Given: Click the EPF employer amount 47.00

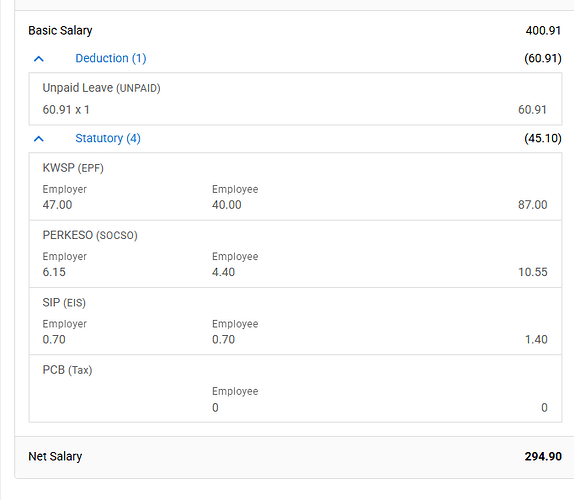Looking at the screenshot, I should click(57, 205).
